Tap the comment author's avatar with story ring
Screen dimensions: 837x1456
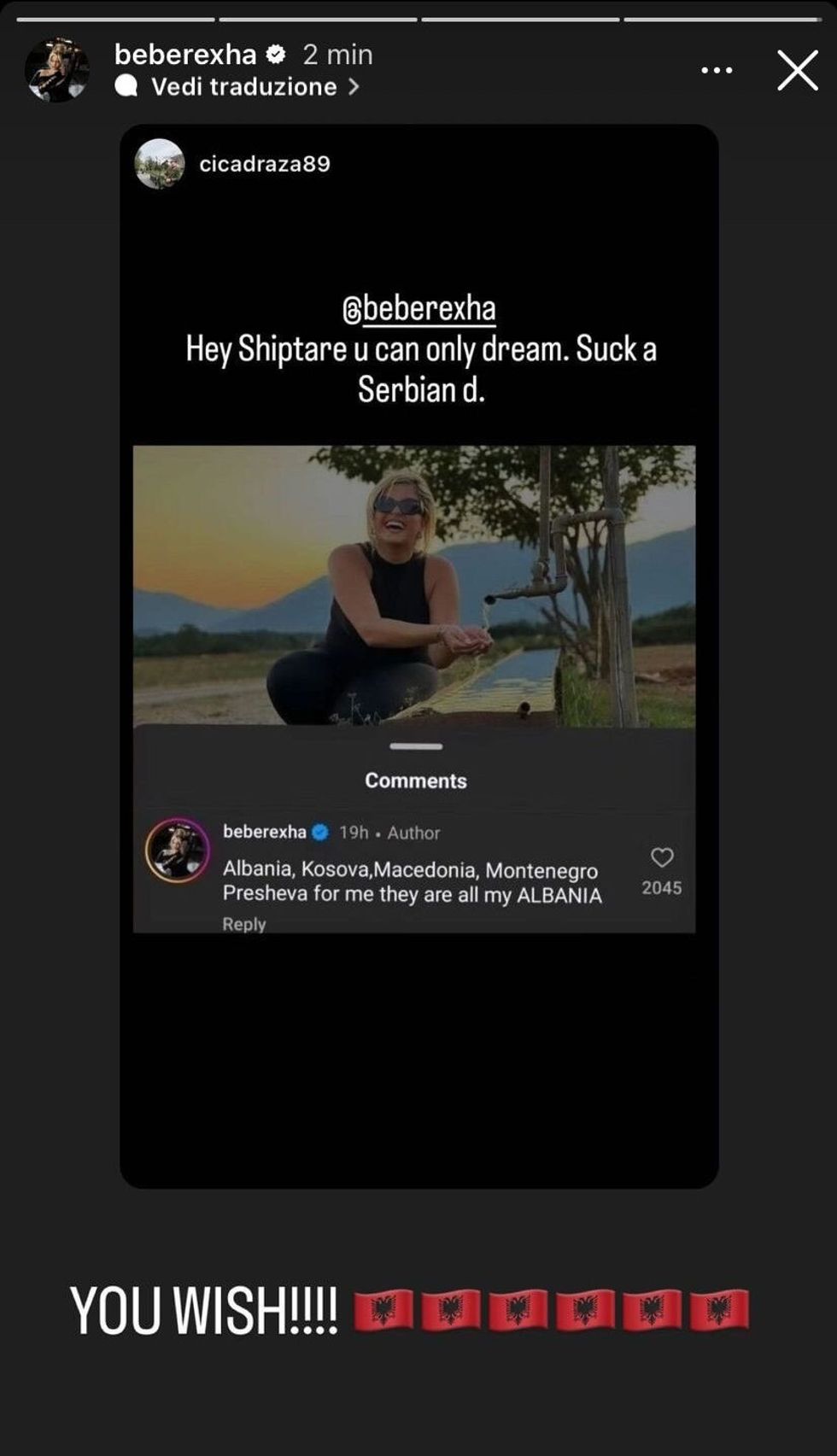[178, 851]
